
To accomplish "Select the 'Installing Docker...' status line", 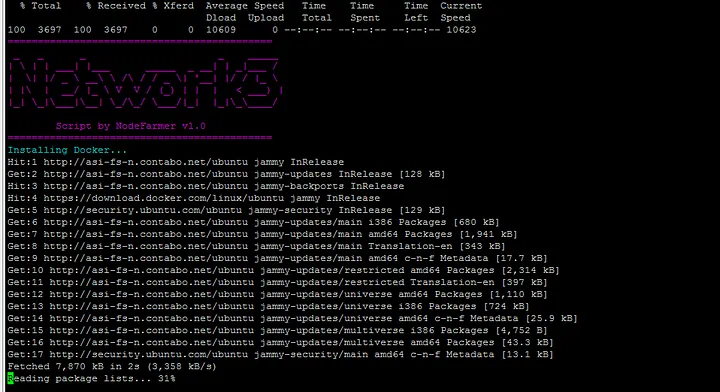I will (x=67, y=150).
